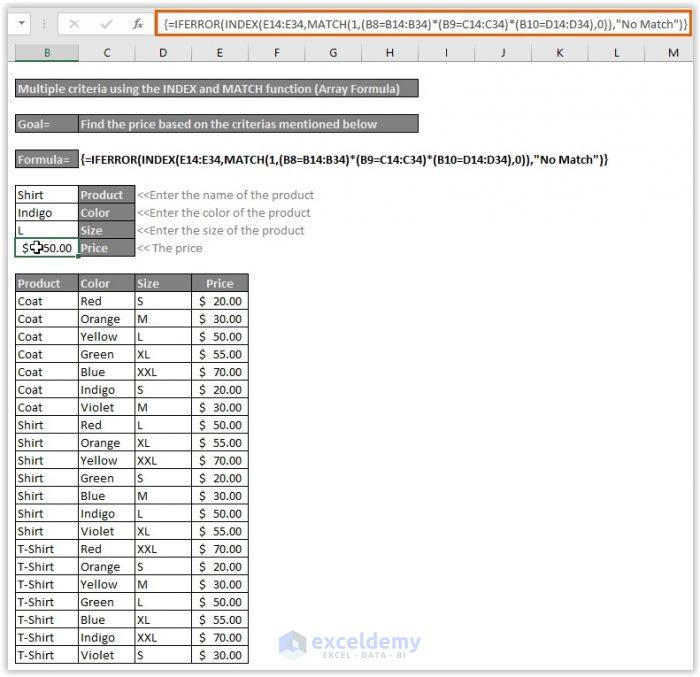
Task: Select the 'Indigo' cell in the Shirt L row
Action: (107, 514)
